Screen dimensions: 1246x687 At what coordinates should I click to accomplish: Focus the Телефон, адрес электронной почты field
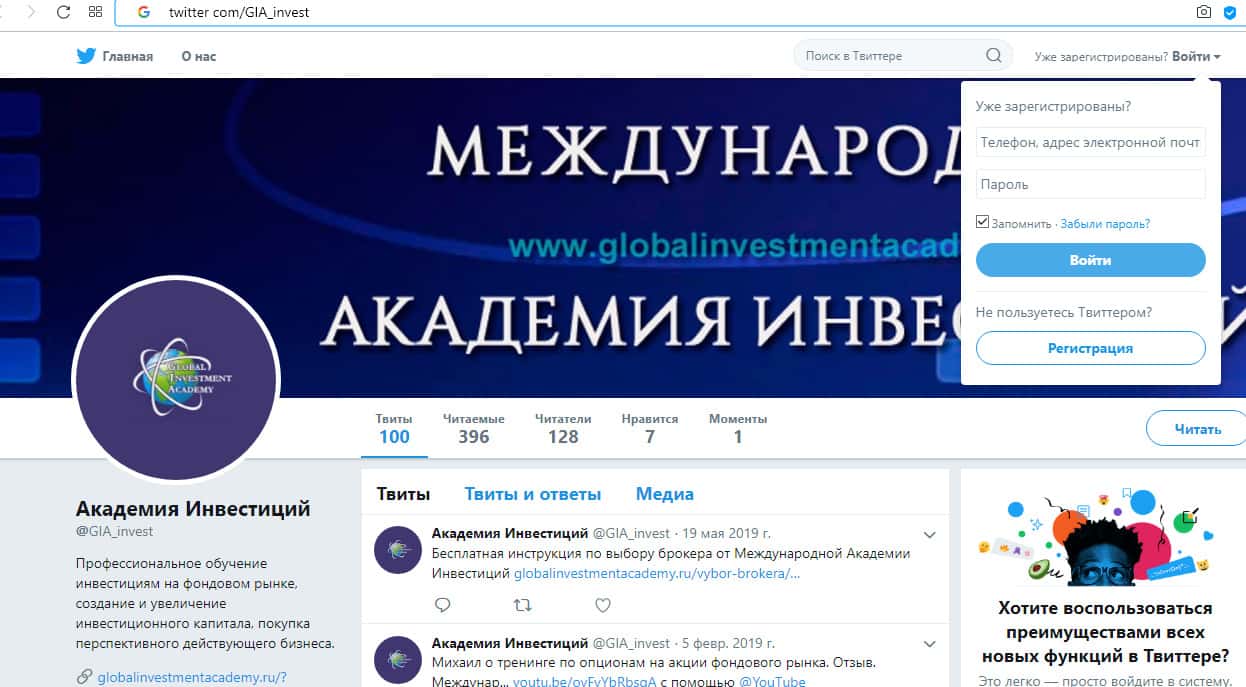click(x=1091, y=142)
